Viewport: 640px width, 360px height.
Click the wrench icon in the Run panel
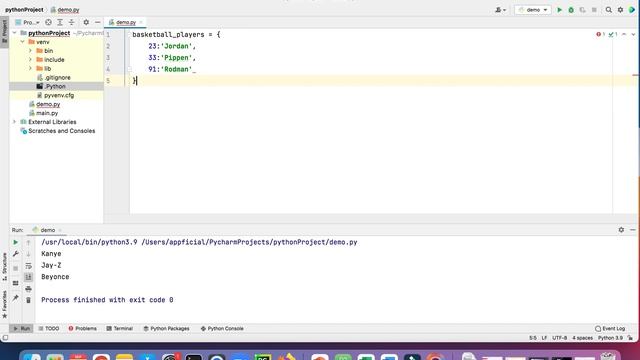click(x=16, y=254)
